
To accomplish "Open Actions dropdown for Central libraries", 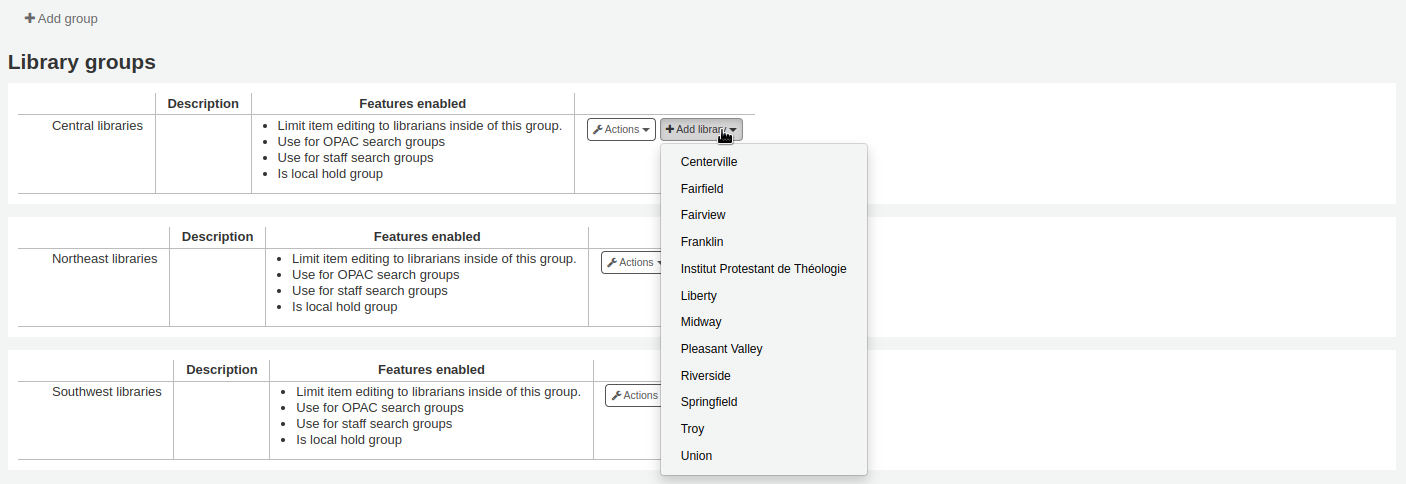I will click(x=621, y=130).
